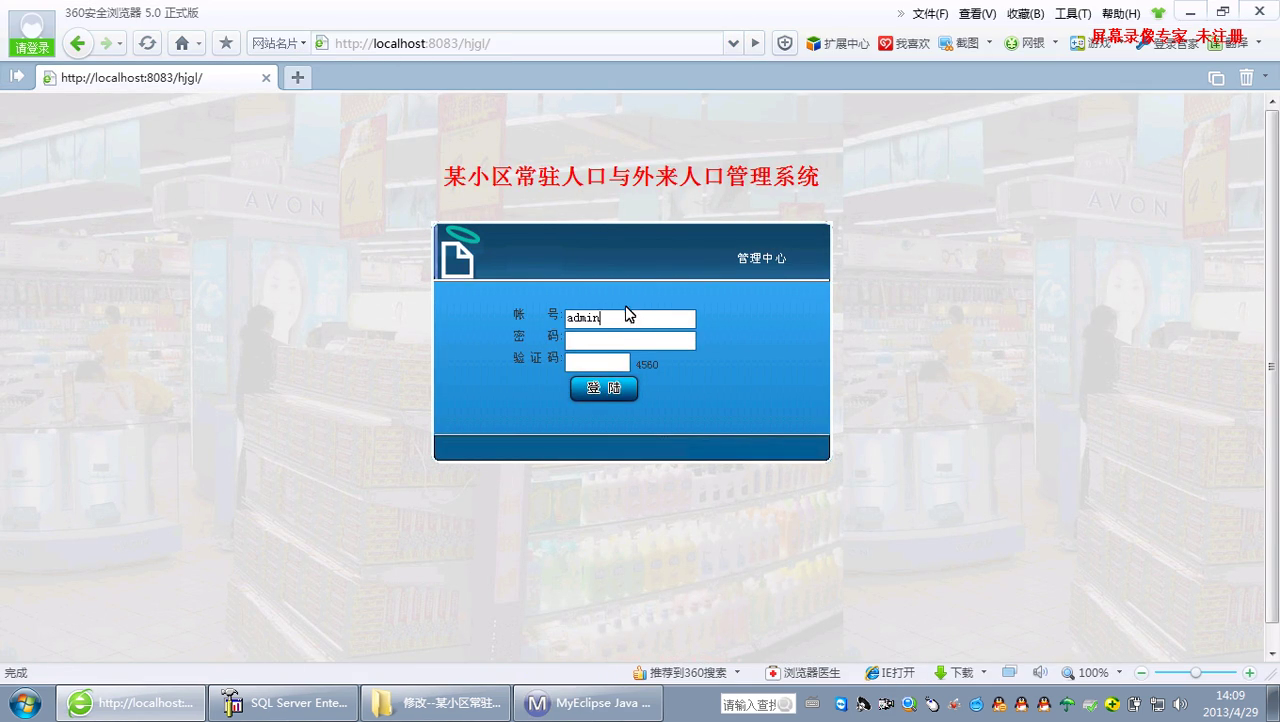Go back with the green back arrow
The width and height of the screenshot is (1280, 722).
tap(78, 43)
